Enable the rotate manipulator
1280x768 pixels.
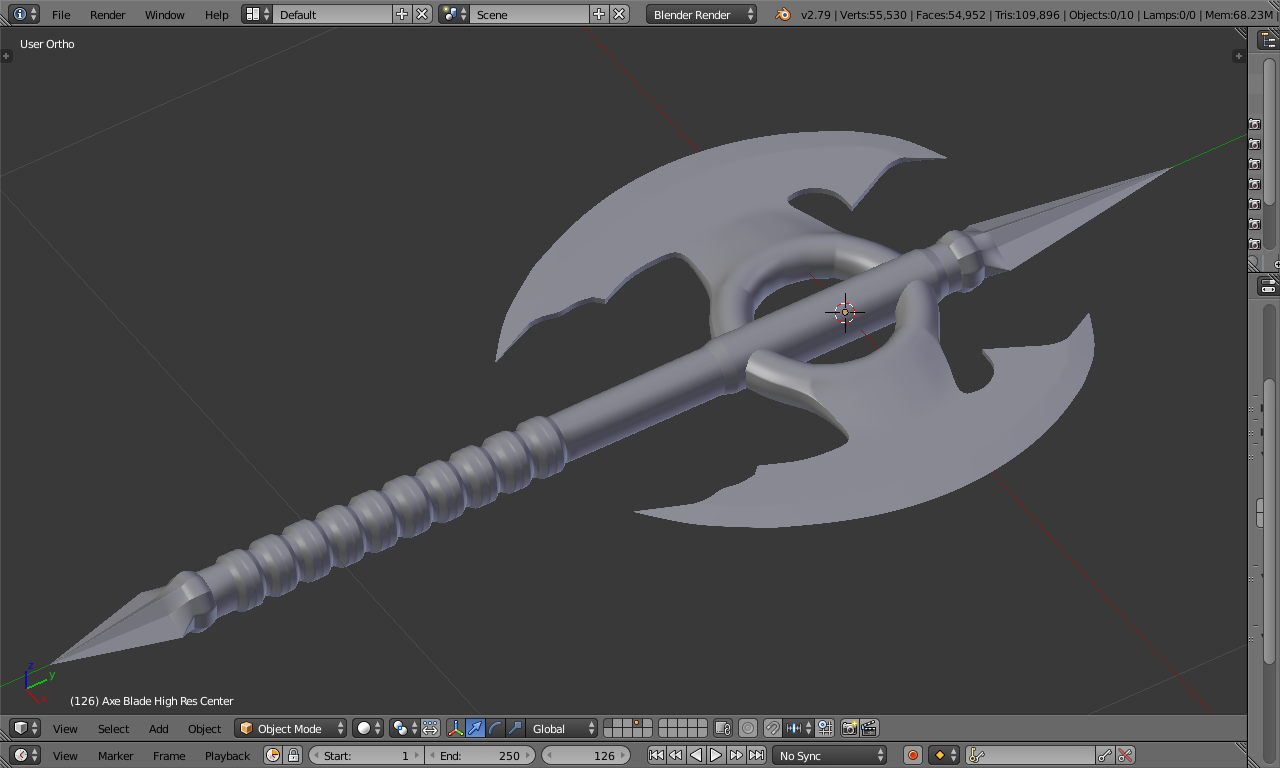tap(496, 728)
